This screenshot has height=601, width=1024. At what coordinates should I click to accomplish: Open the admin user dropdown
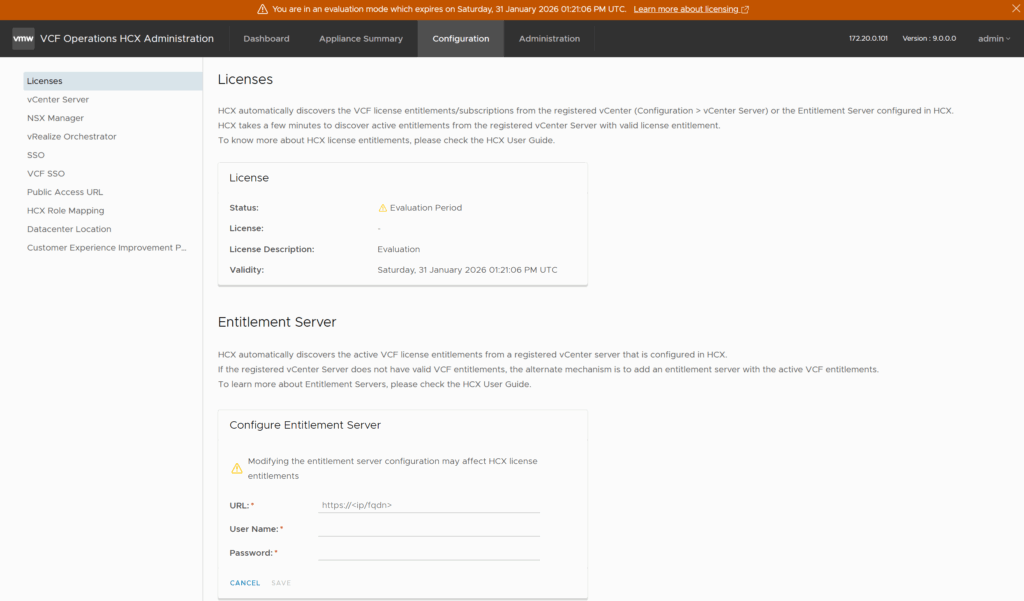[993, 39]
